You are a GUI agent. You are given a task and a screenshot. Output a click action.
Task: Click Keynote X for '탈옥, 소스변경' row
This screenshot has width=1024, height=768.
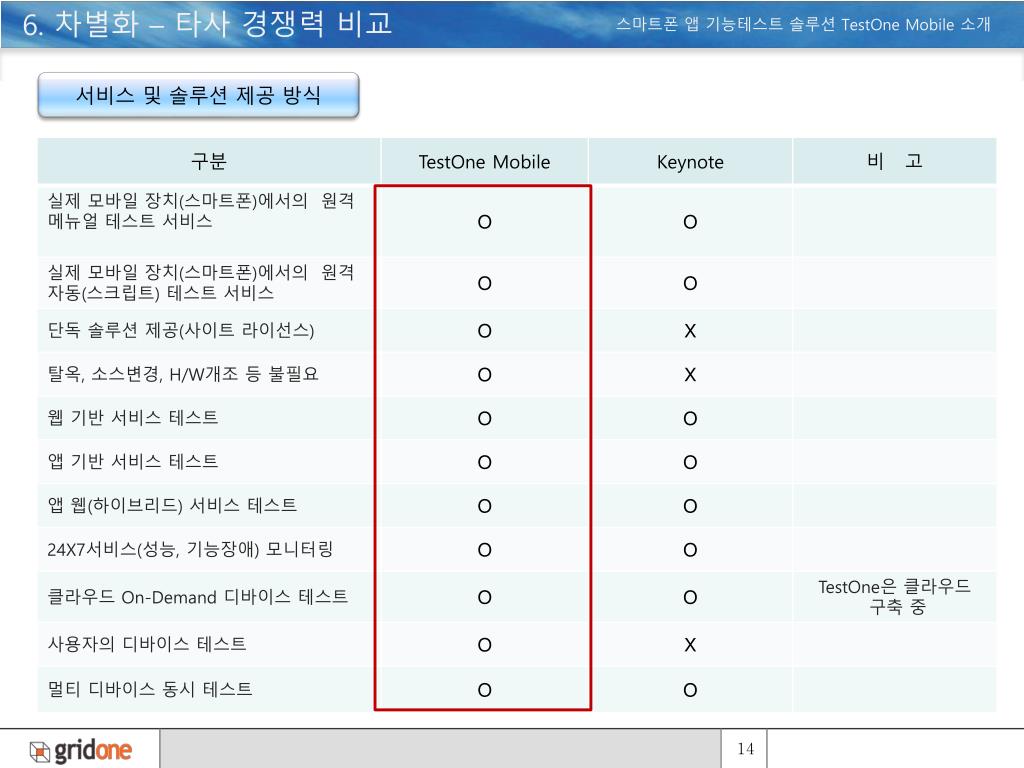pos(690,375)
